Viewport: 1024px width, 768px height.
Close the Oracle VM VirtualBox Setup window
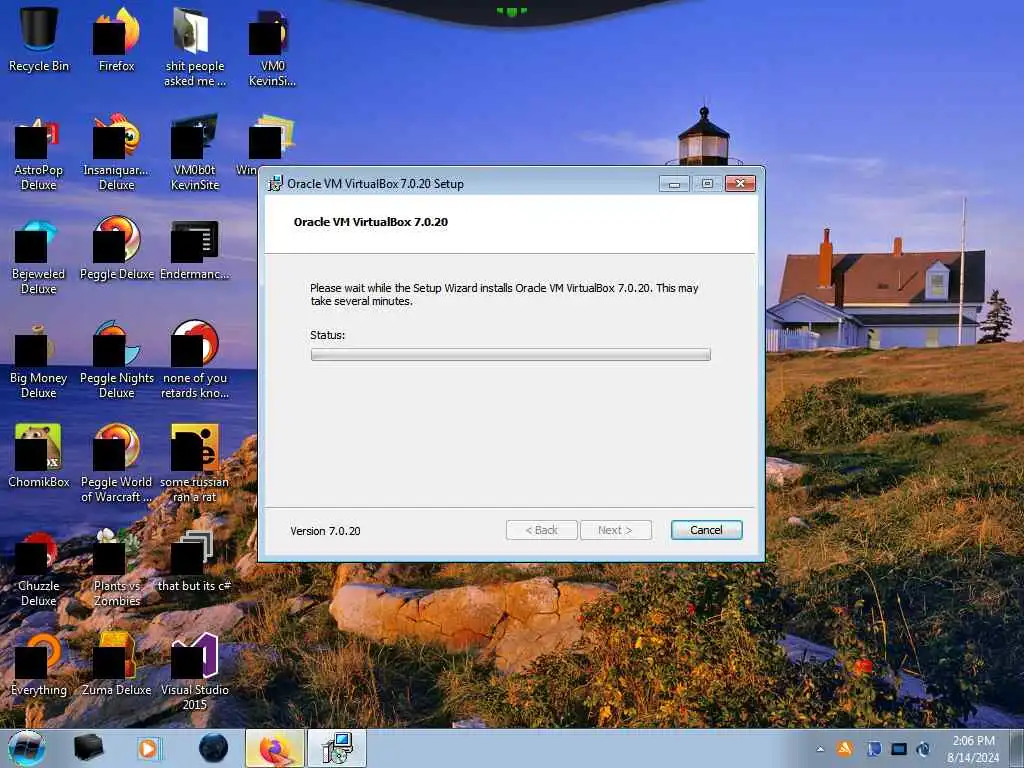(740, 184)
